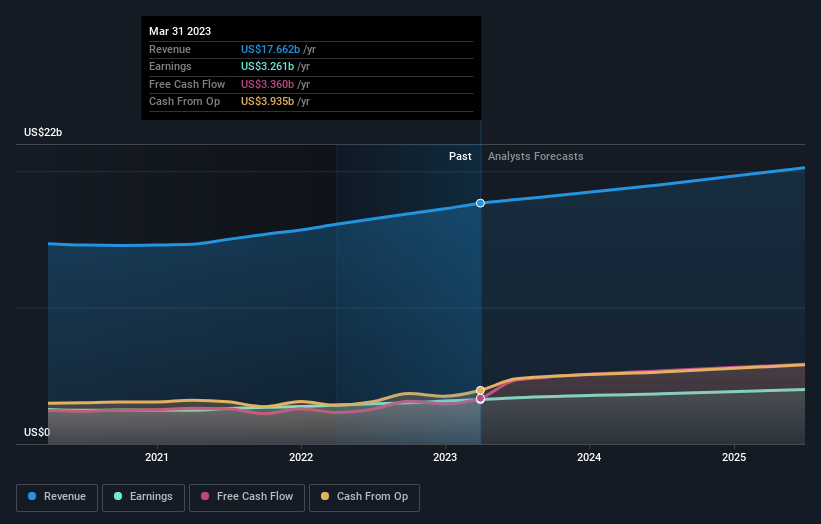Click the Earnings row label in tooltip
The height and width of the screenshot is (524, 821).
click(x=170, y=66)
